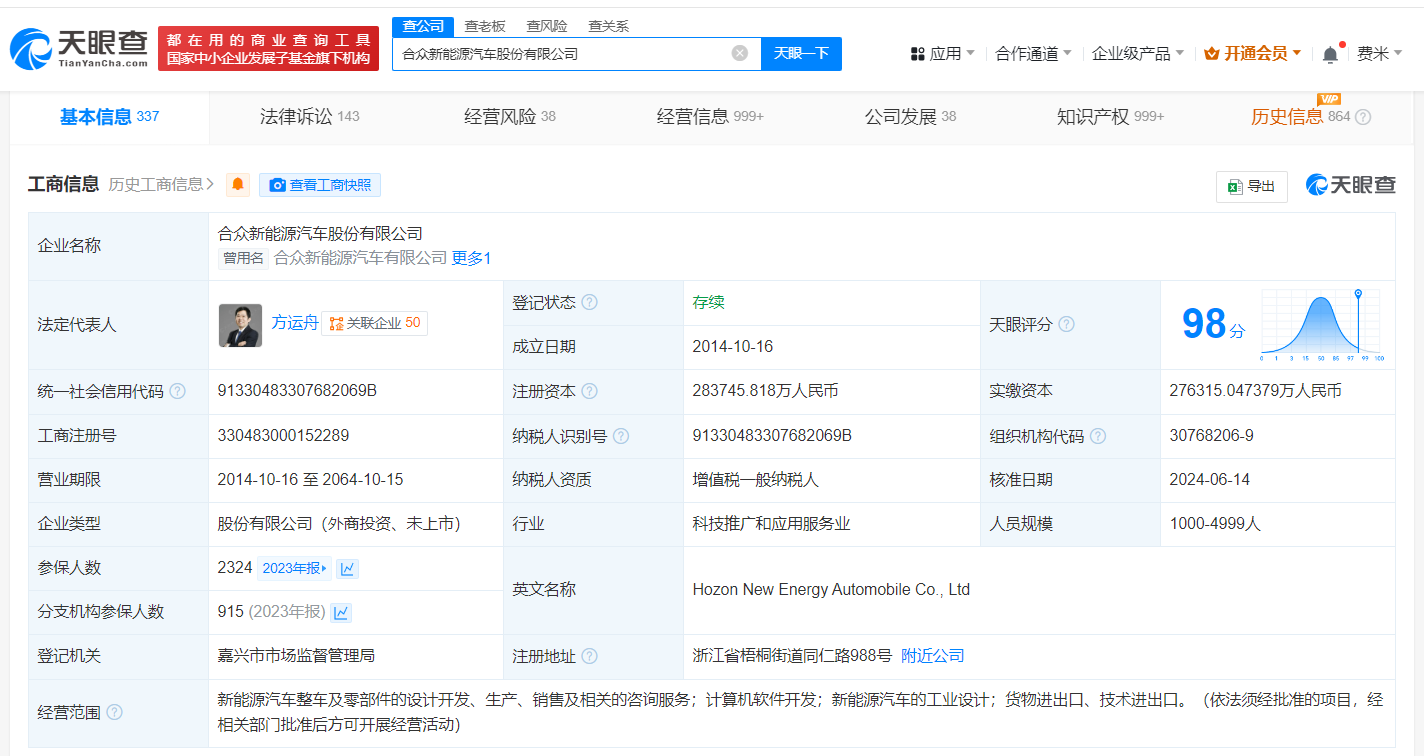This screenshot has height=756, width=1424.
Task: Open 方运舟 legal representative link
Action: (x=295, y=323)
